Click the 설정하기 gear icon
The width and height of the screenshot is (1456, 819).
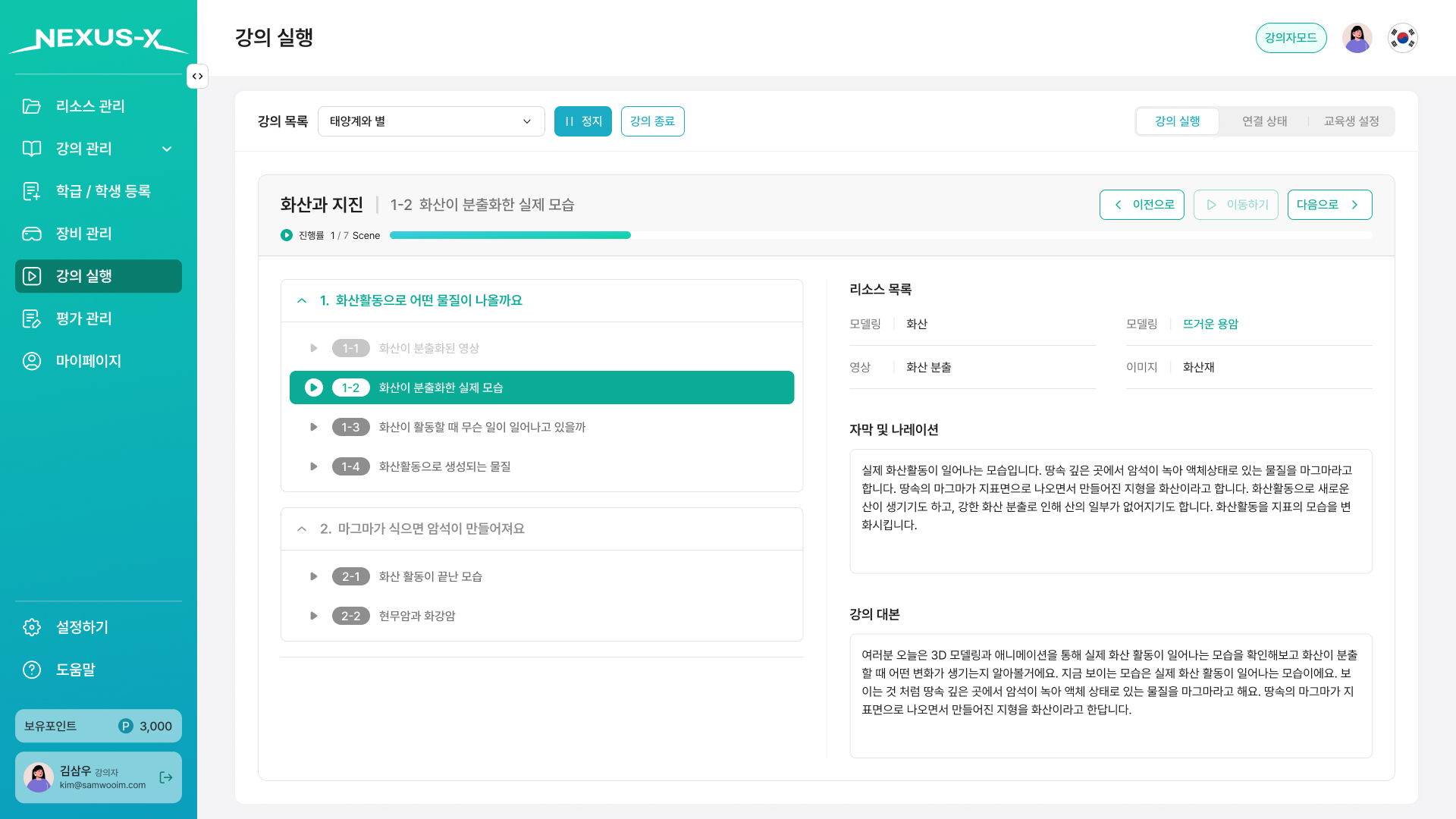point(32,627)
